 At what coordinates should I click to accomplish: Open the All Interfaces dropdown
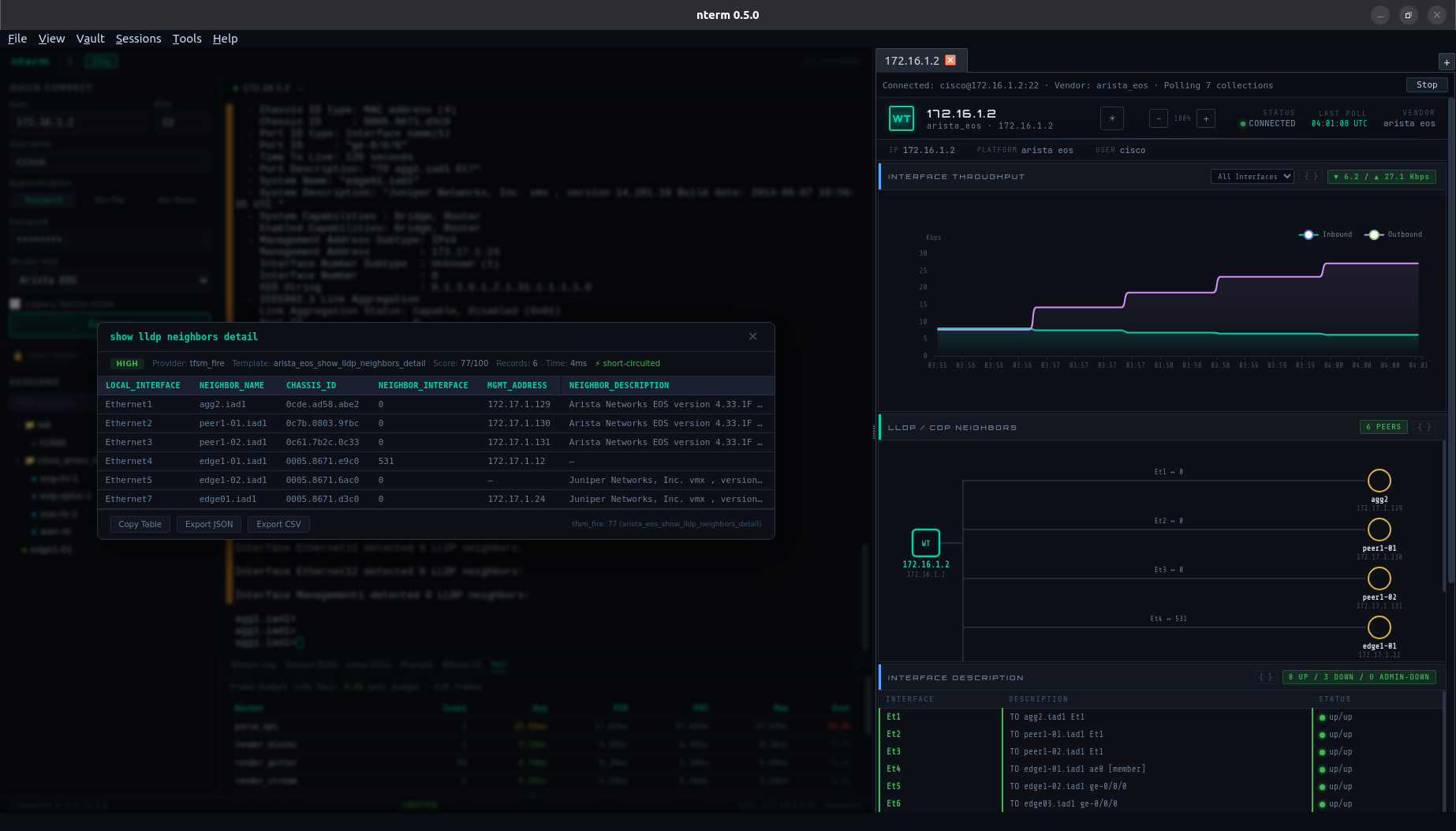(x=1252, y=176)
